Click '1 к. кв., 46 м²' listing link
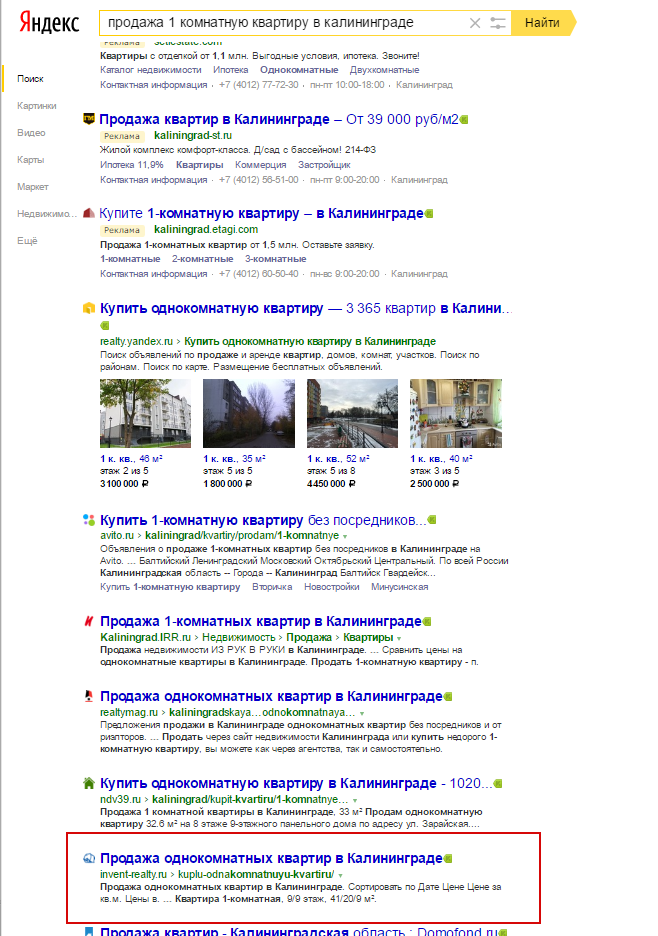Screen dimensions: 658x936 [x=131, y=458]
